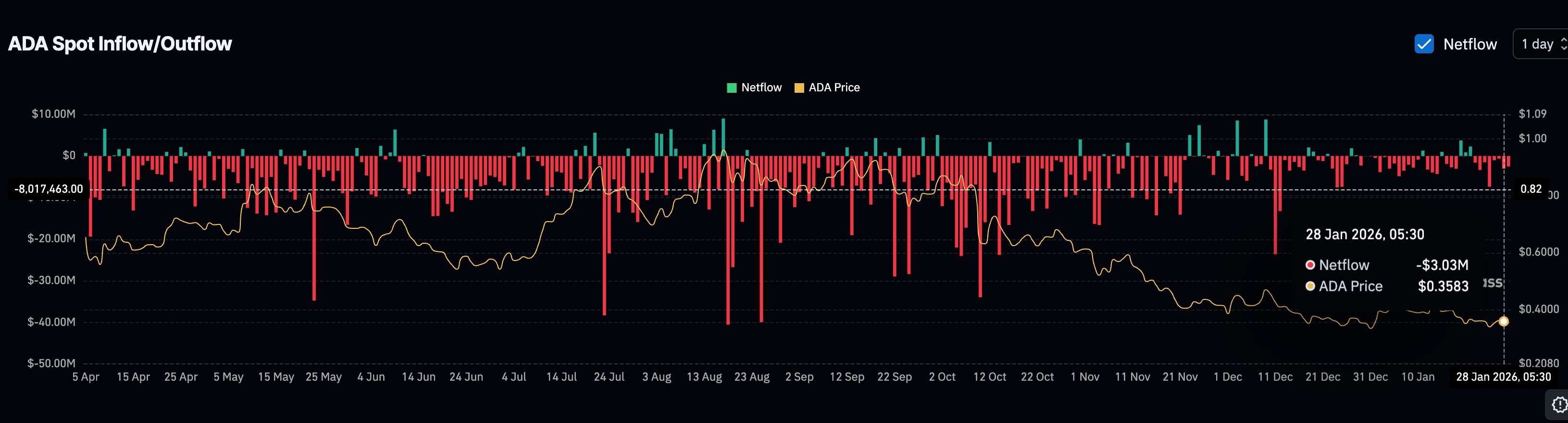Click the green Netflow legend swatch

(x=732, y=87)
